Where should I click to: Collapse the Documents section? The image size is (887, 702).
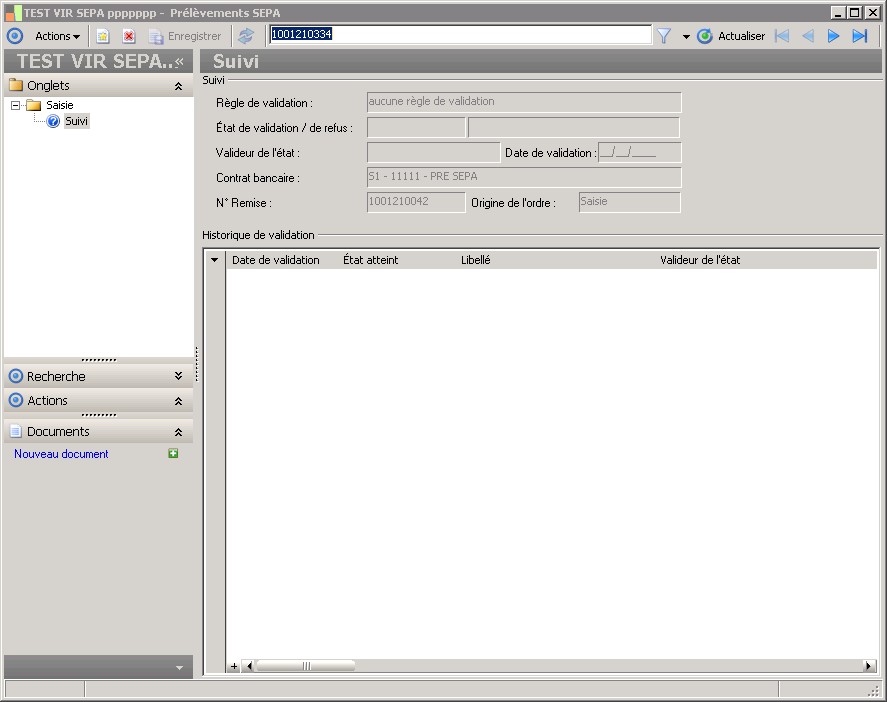pos(178,432)
